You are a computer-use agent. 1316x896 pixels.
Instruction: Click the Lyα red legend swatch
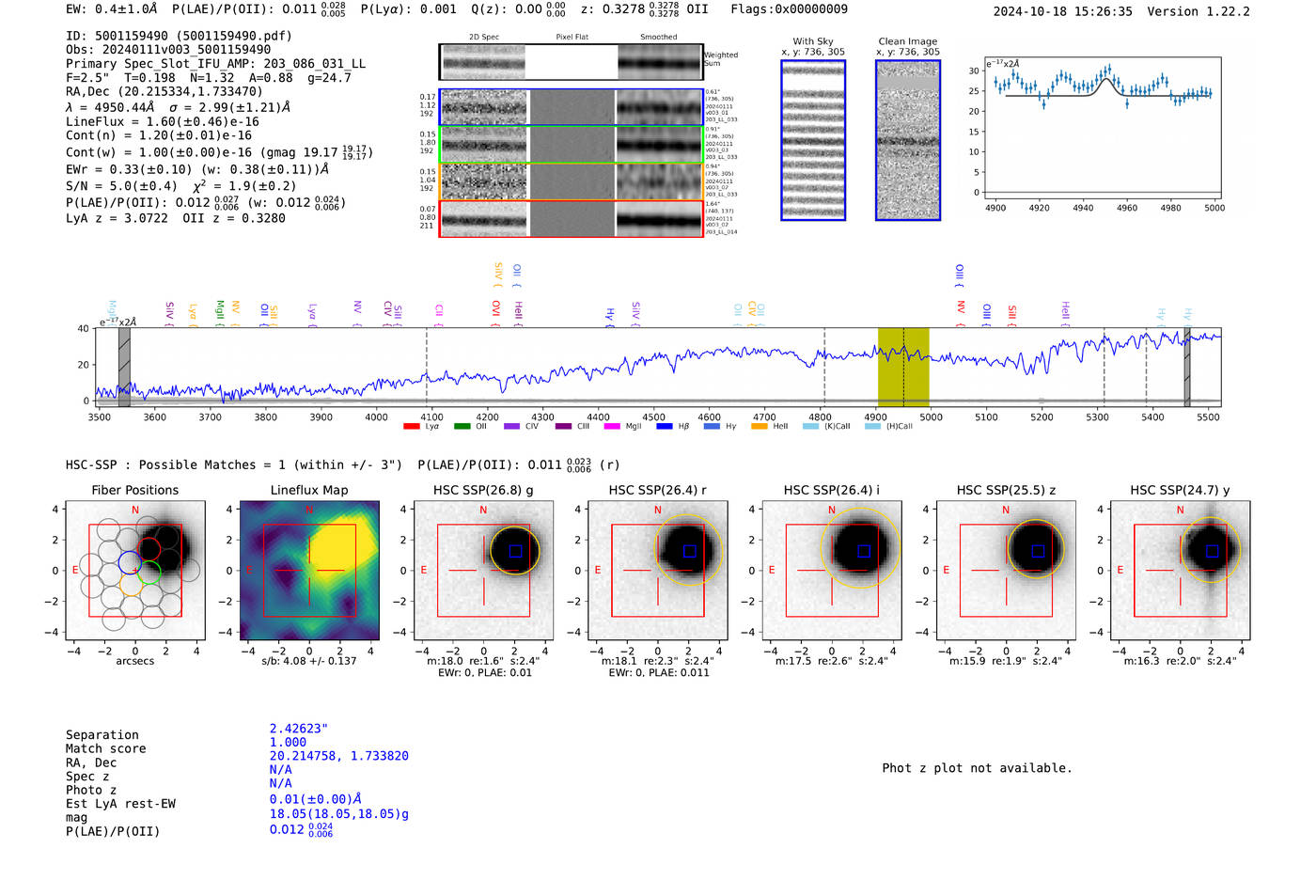pos(411,426)
